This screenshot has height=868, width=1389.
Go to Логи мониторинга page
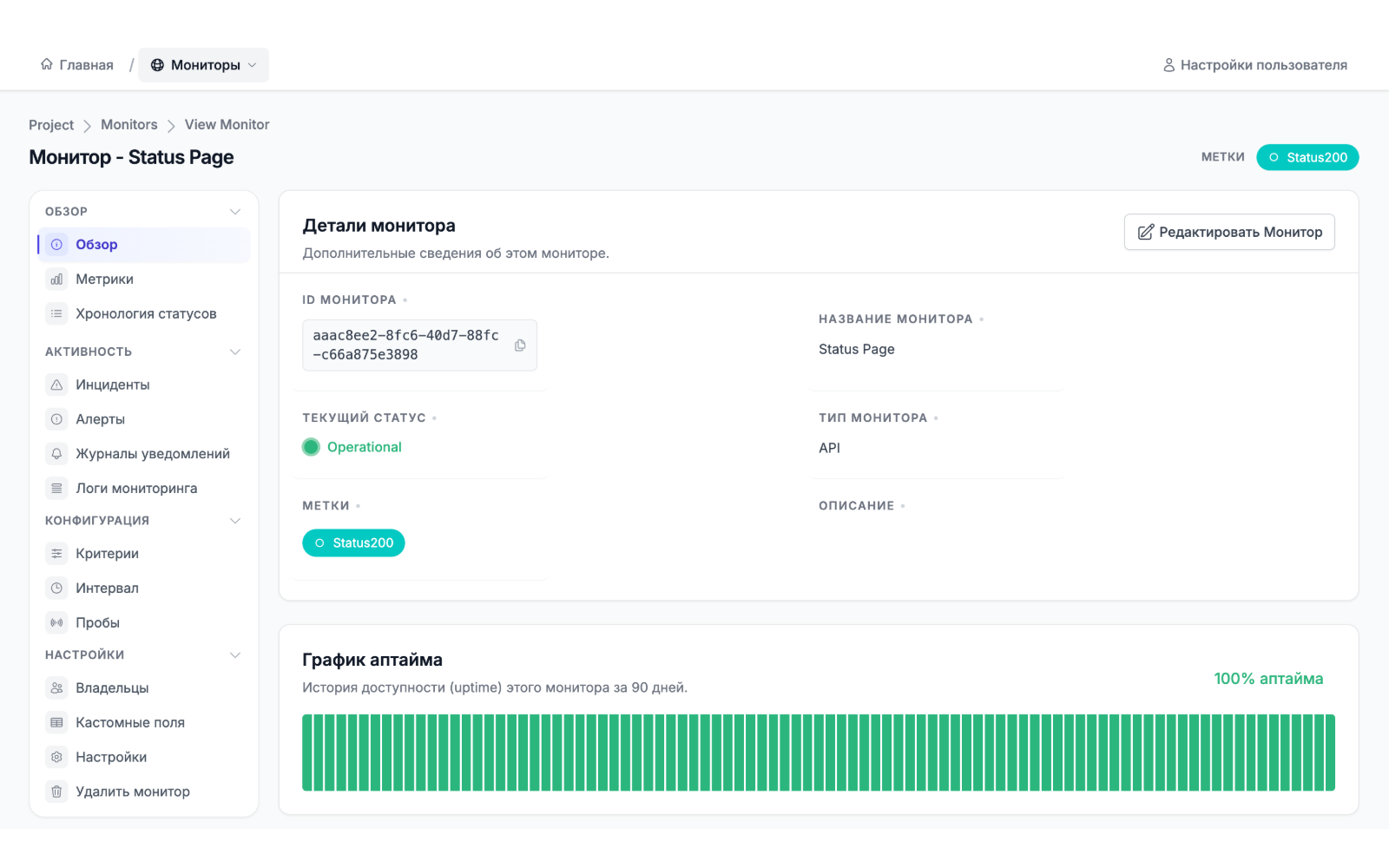pyautogui.click(x=136, y=489)
